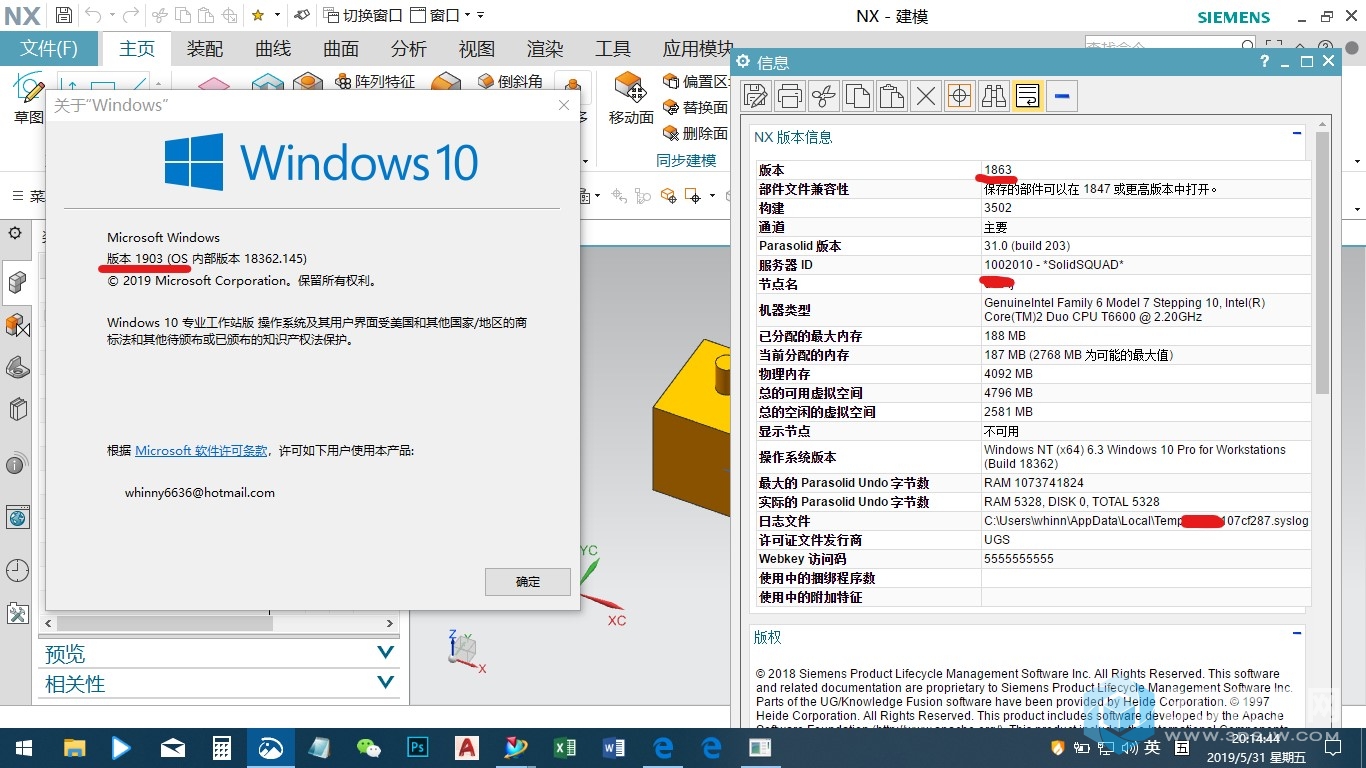The width and height of the screenshot is (1366, 768).
Task: Click the Save icon in NX quick access toolbar
Action: click(63, 15)
